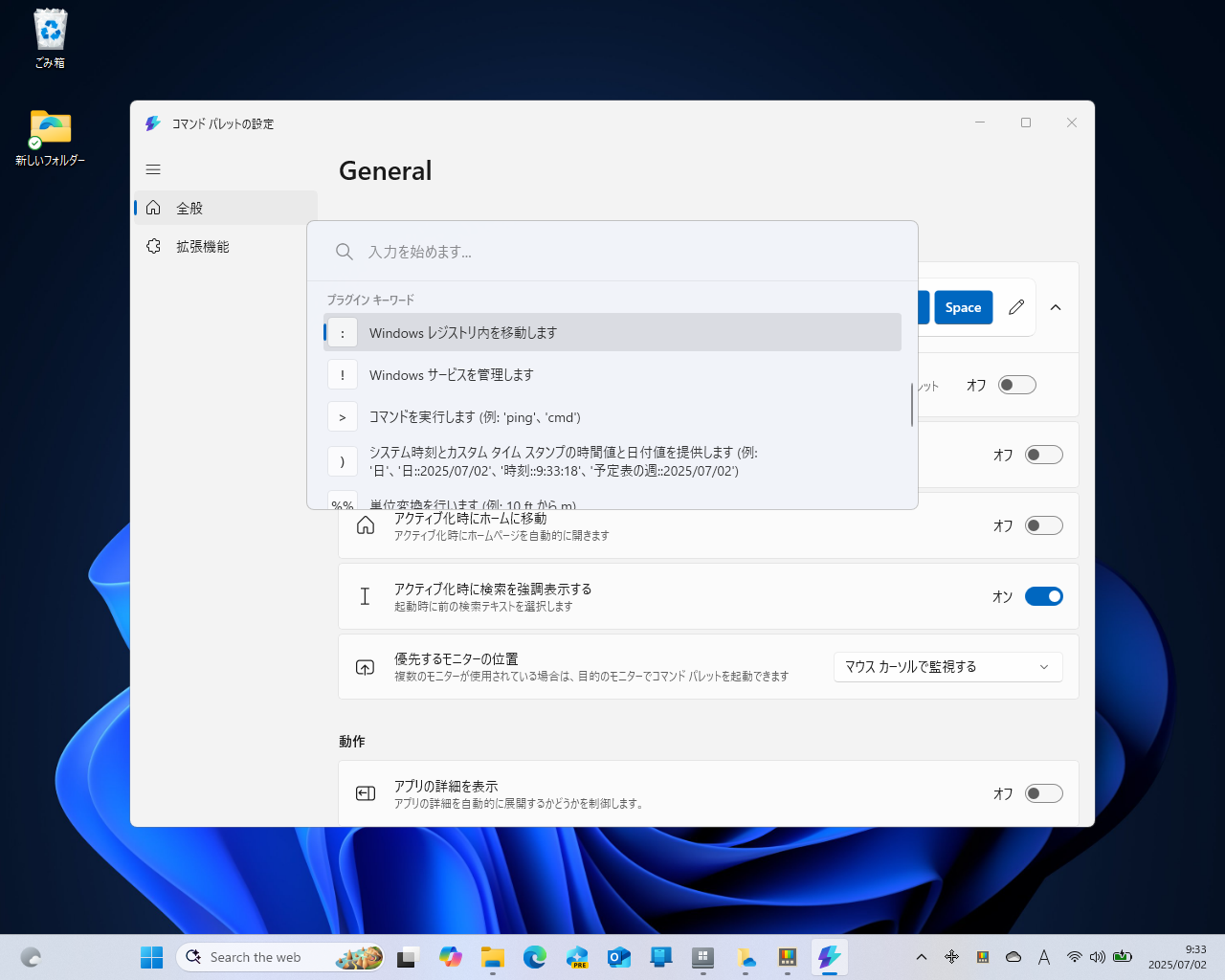Click the home icon beside アクティブ化時にホームに移動
Screen dimensions: 1225x980
click(366, 525)
